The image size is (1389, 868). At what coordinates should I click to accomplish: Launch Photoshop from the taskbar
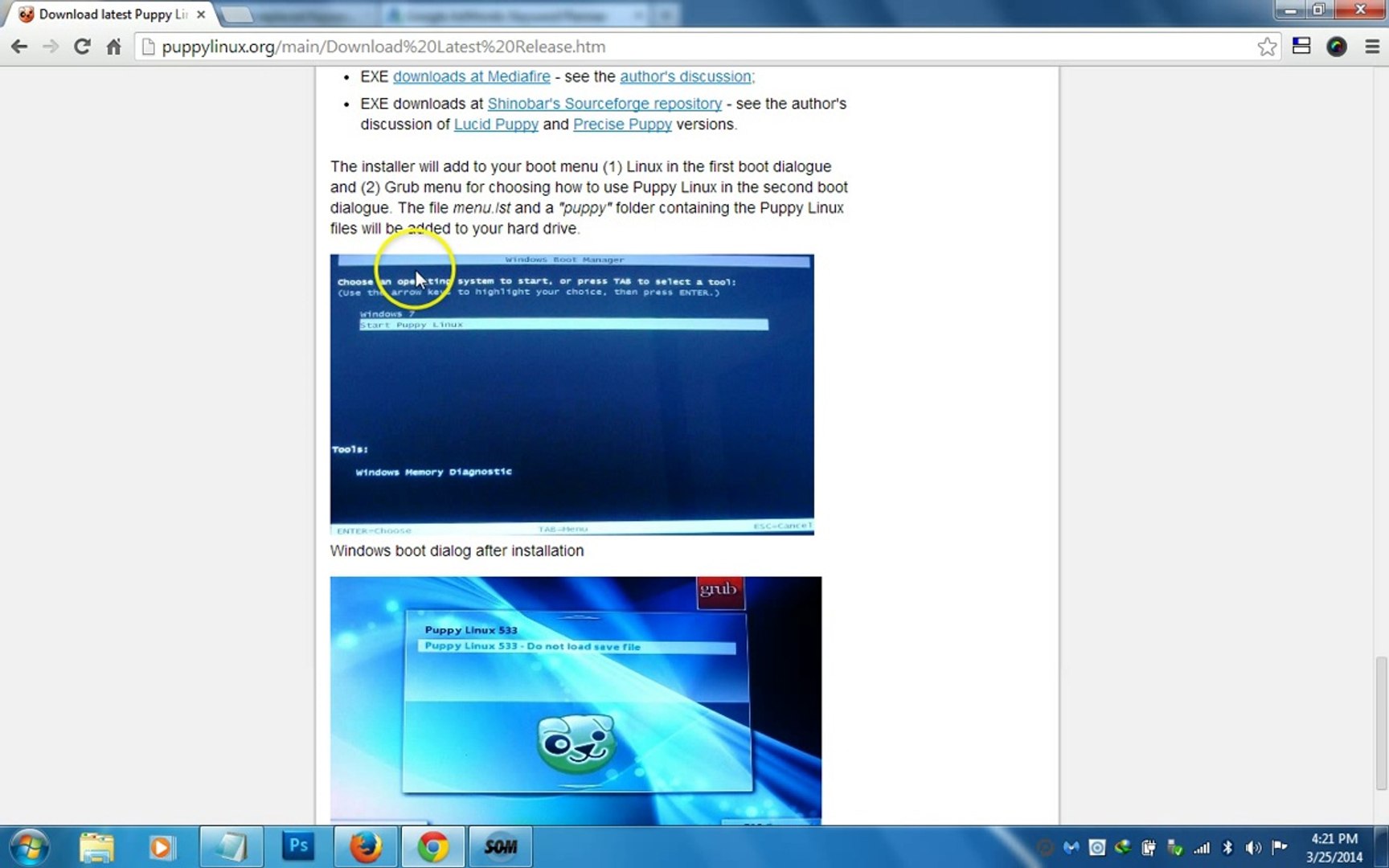point(298,847)
